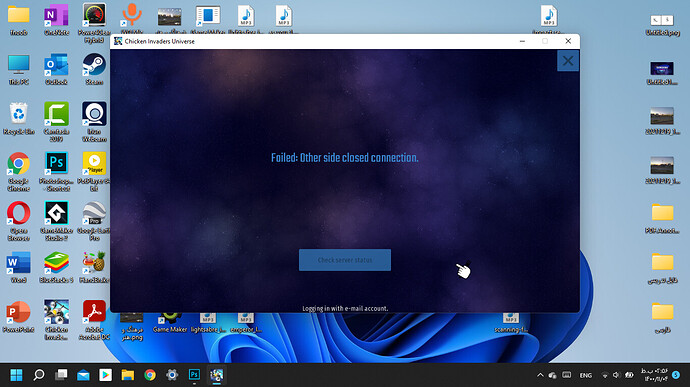690x387 pixels.
Task: Open the Wi-Fi network tray icon
Action: [605, 375]
